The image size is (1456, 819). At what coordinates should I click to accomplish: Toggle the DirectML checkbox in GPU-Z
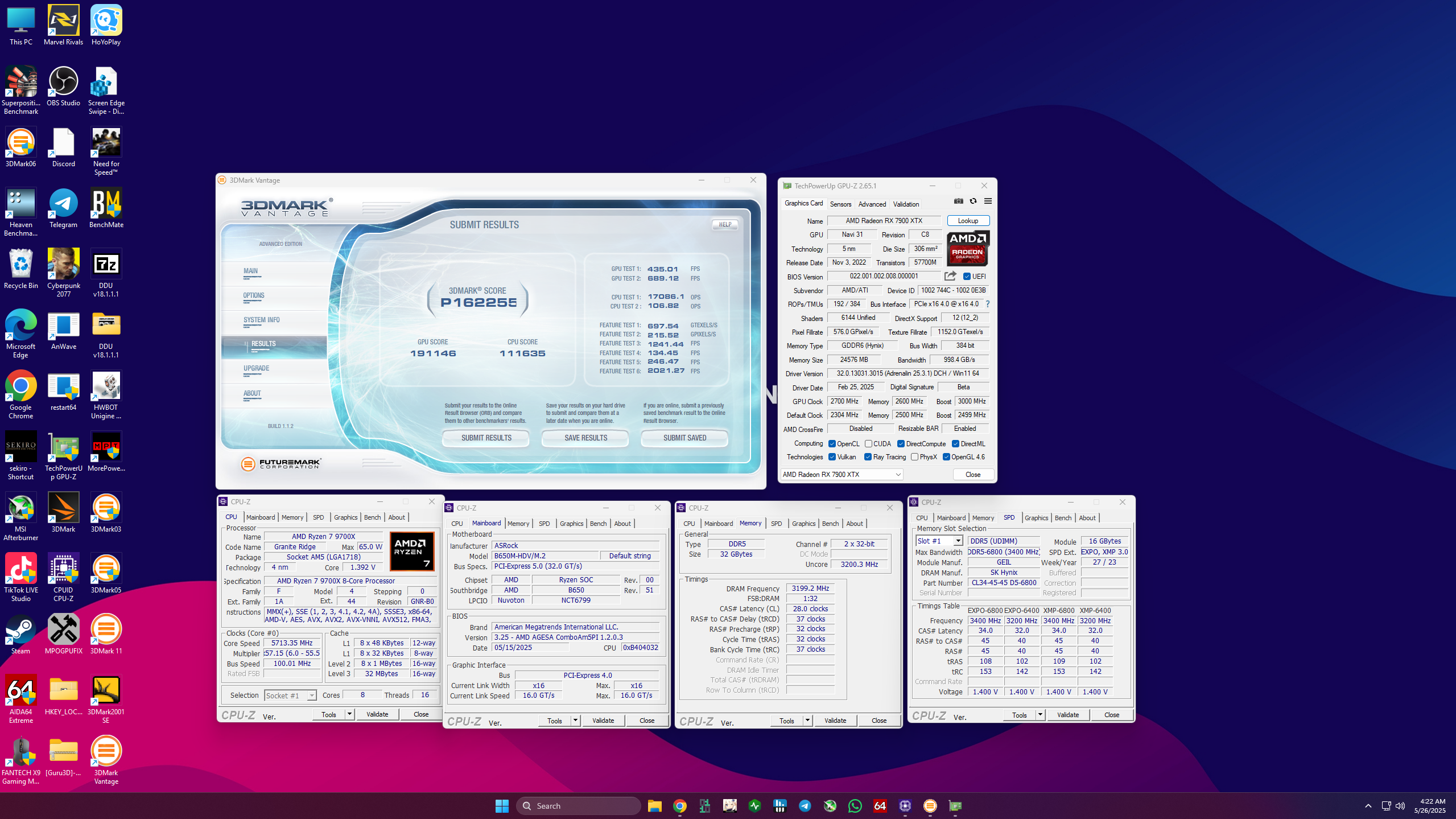click(x=955, y=444)
